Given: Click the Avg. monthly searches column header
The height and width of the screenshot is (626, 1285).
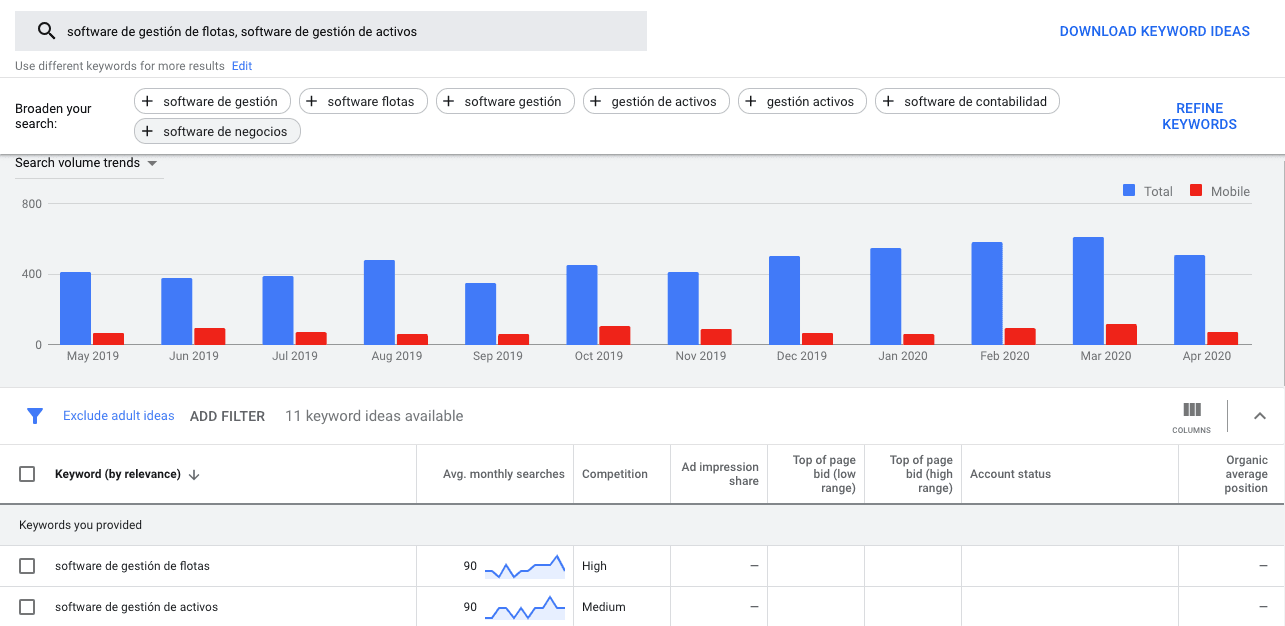Looking at the screenshot, I should 503,474.
